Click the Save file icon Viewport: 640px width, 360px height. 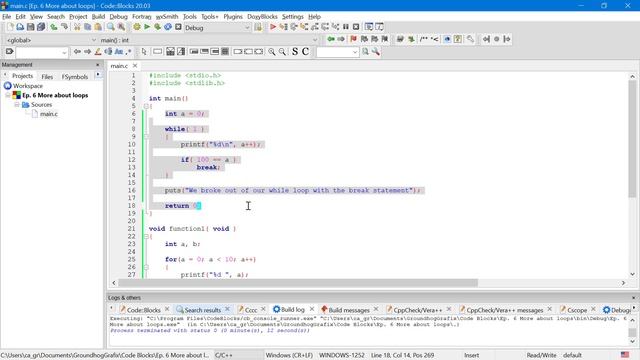pyautogui.click(x=31, y=27)
